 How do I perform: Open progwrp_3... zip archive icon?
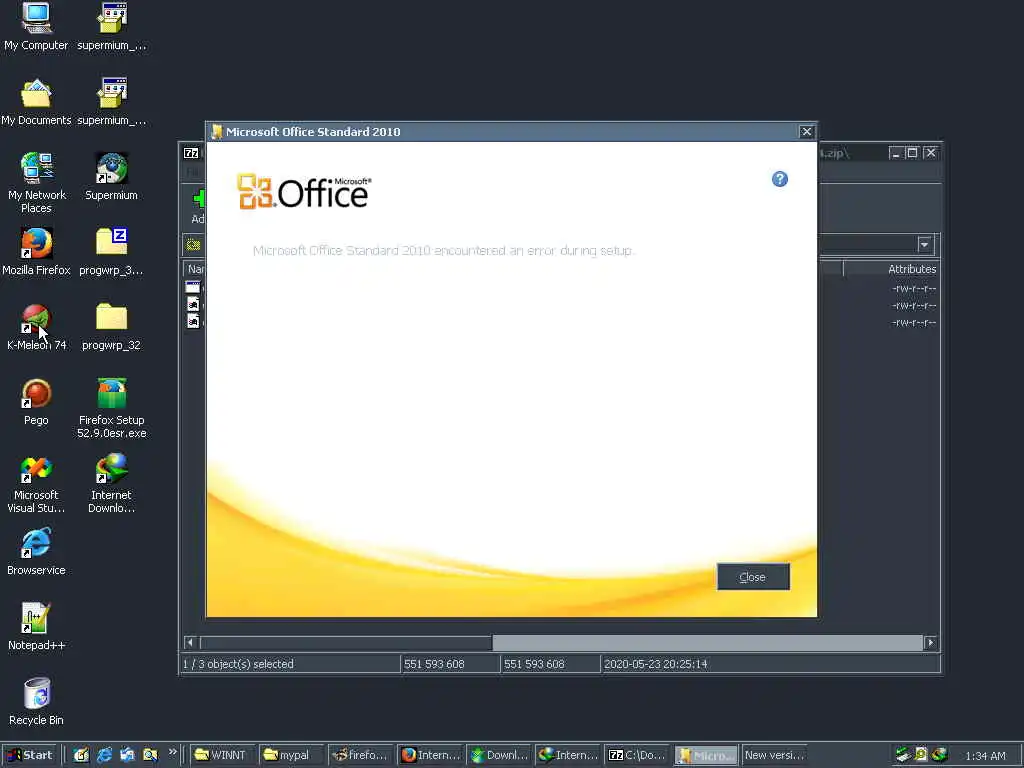112,251
